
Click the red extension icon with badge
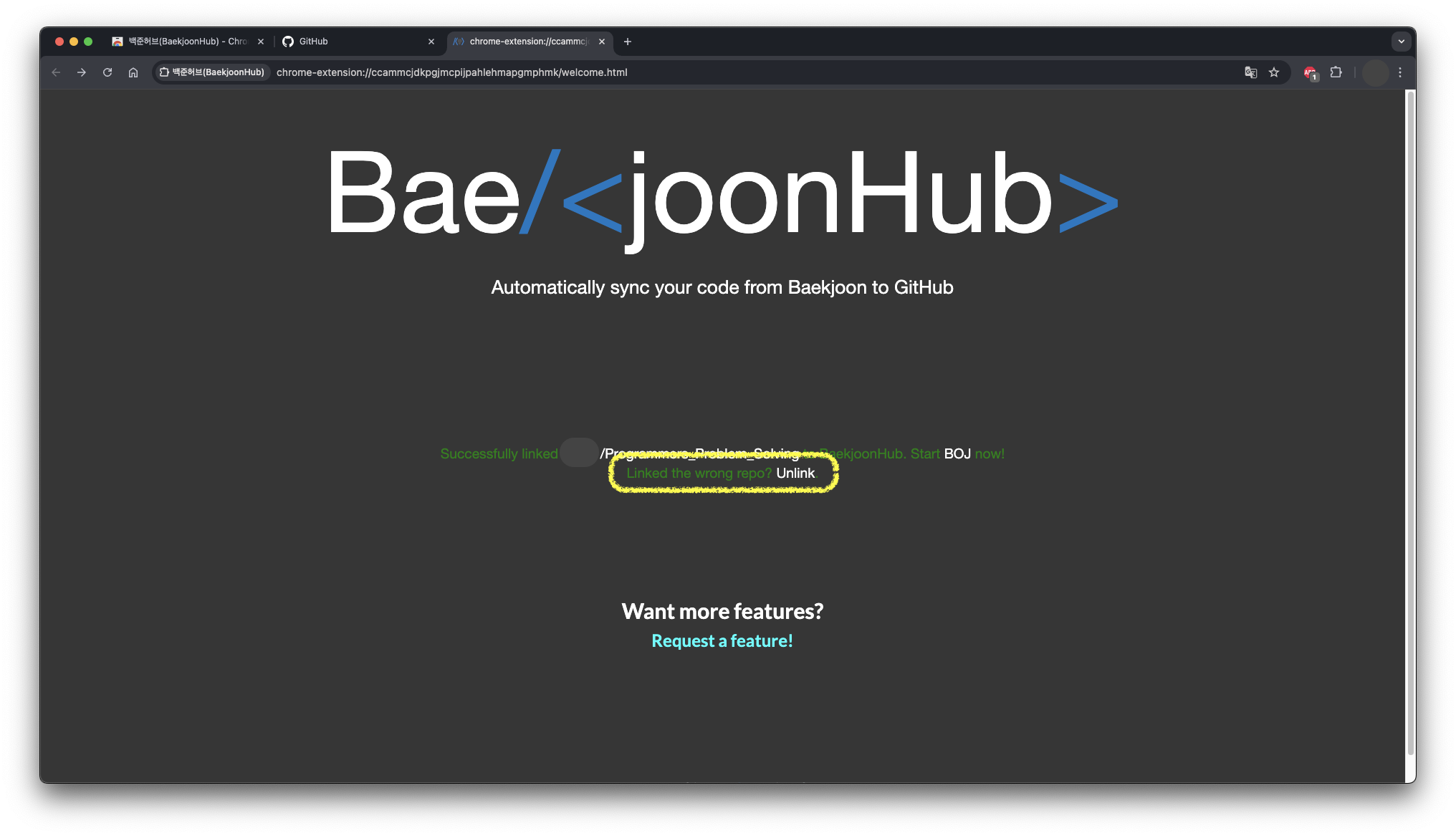tap(1310, 72)
